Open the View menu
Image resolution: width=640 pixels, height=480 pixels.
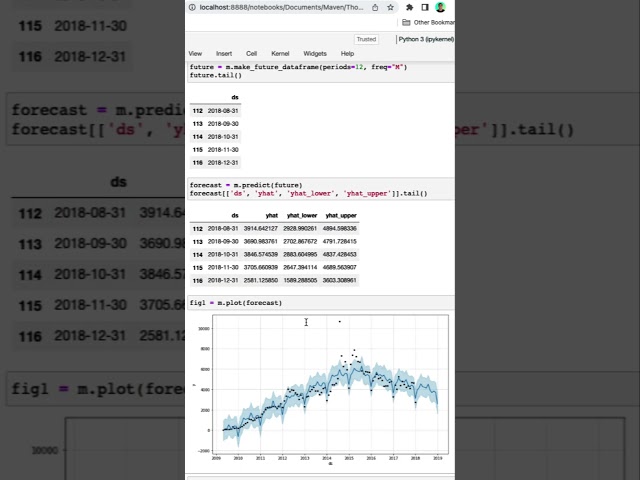pos(195,53)
